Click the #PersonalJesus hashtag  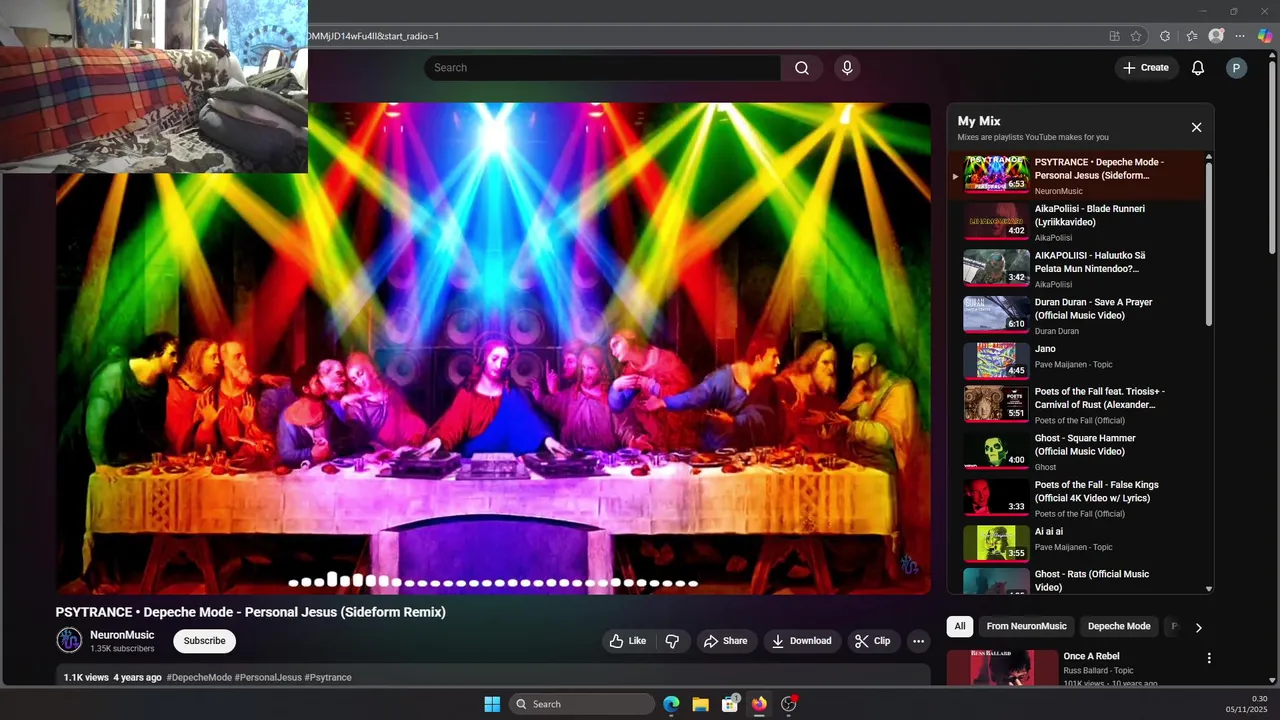point(268,677)
